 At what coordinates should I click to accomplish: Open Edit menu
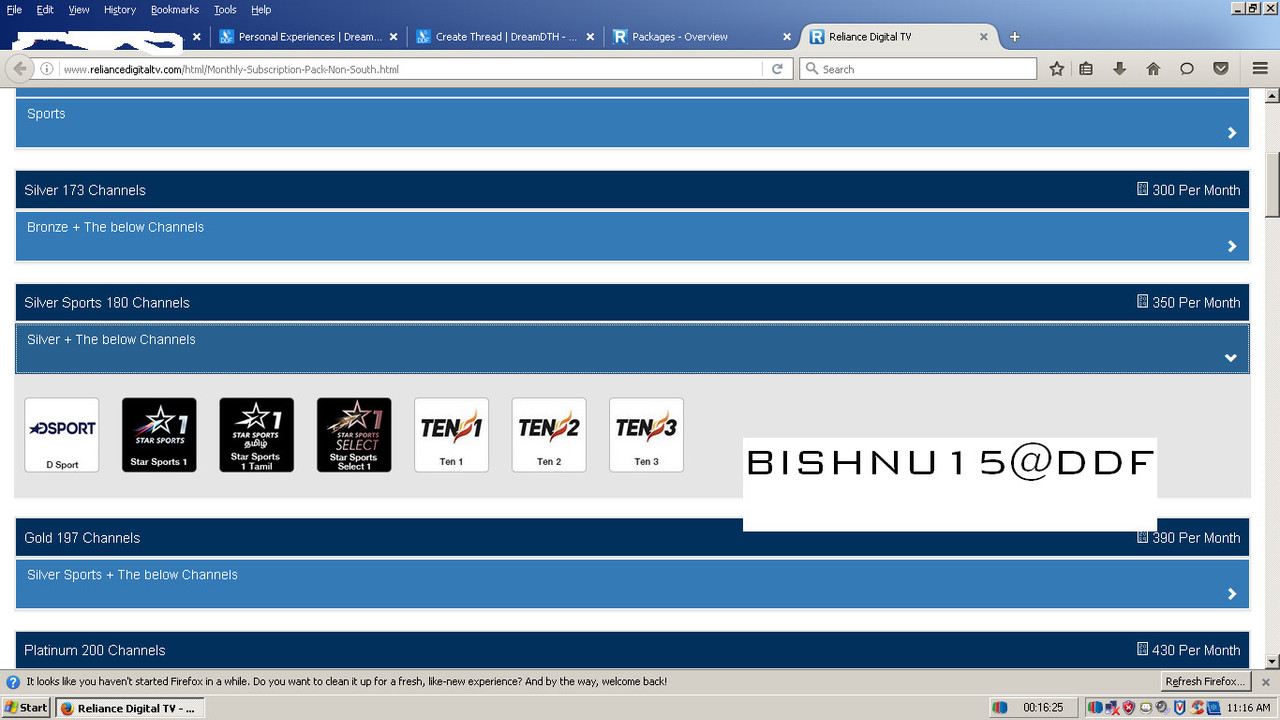pos(45,10)
